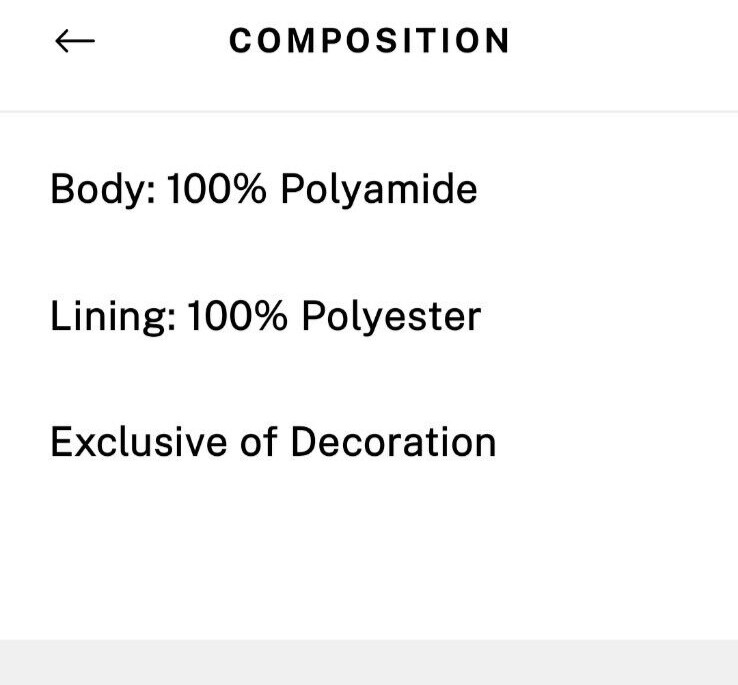Click the gray footer bar
738x685 pixels.
coord(369,662)
